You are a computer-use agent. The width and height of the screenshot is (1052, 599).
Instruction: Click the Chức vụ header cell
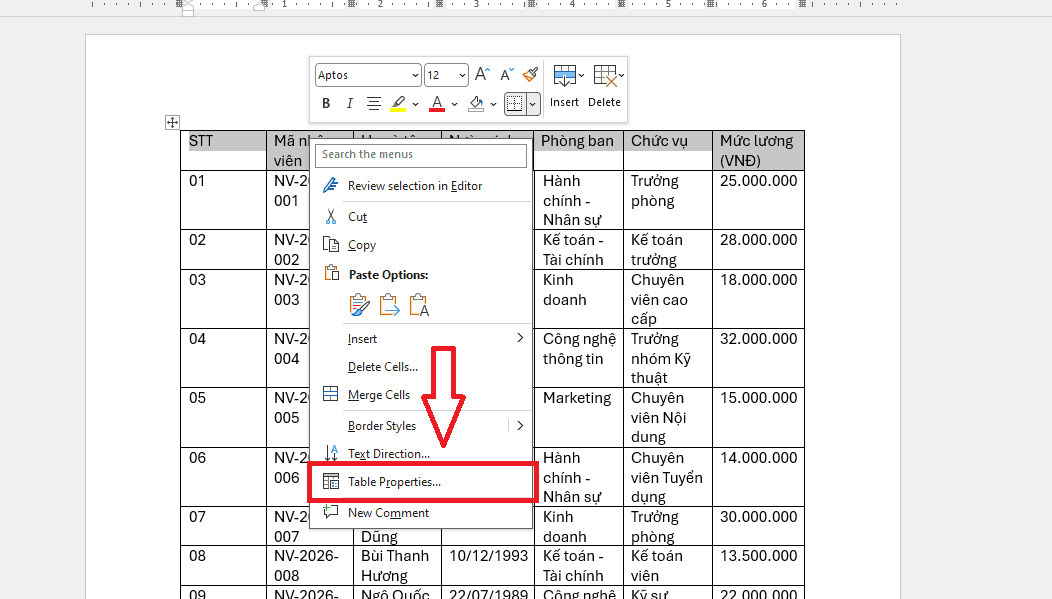coord(668,150)
